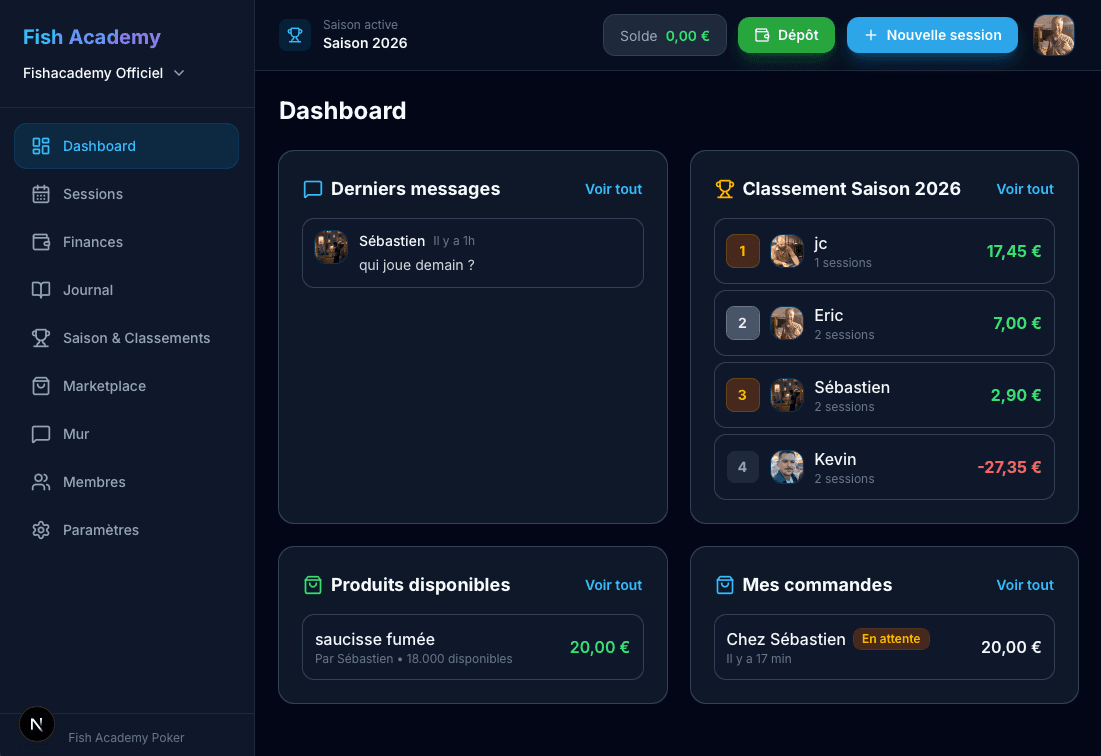Image resolution: width=1101 pixels, height=756 pixels.
Task: Click the Saison active trophy icon in header
Action: pos(295,35)
